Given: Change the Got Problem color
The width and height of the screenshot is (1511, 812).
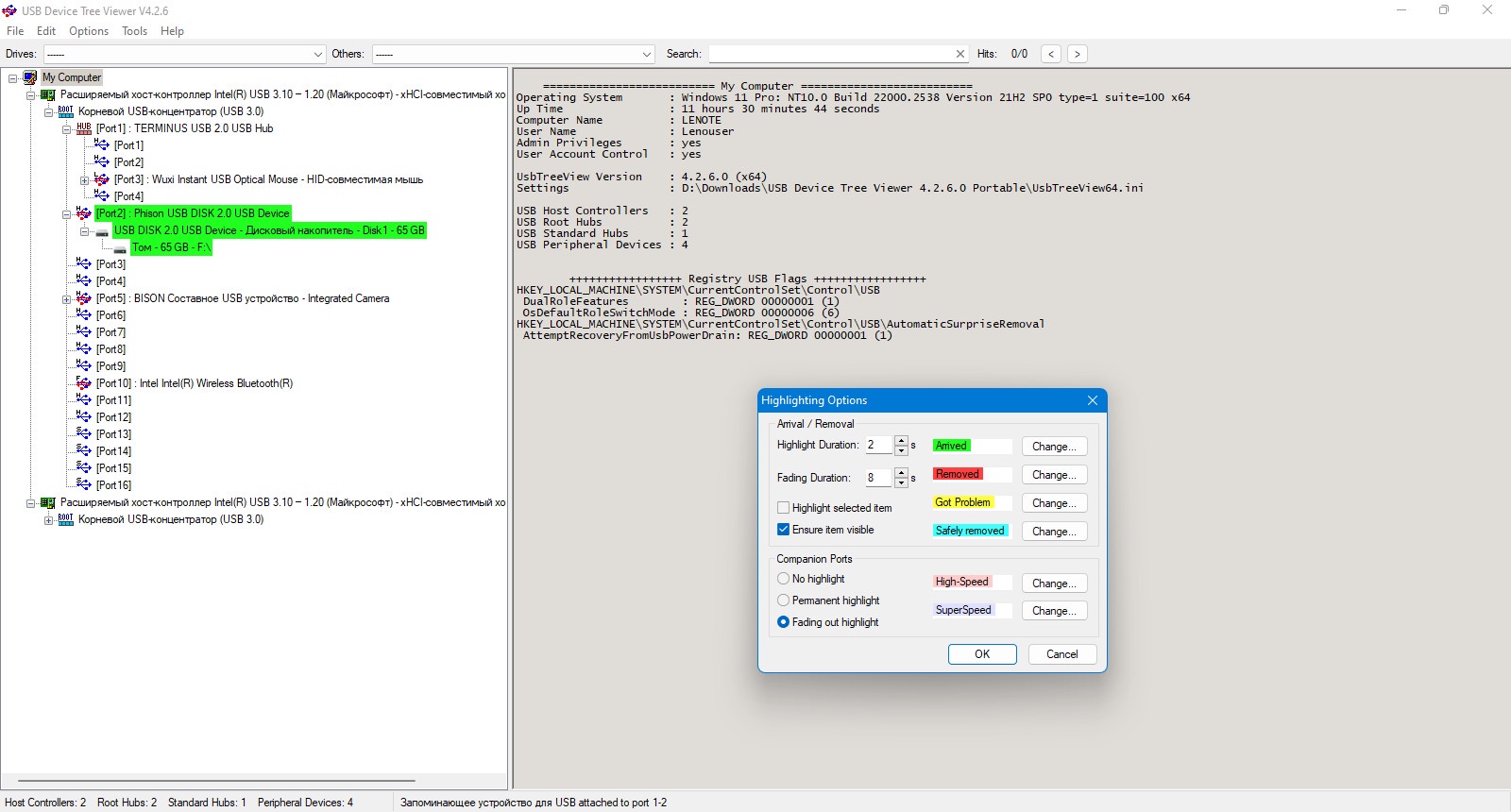Looking at the screenshot, I should click(1054, 503).
